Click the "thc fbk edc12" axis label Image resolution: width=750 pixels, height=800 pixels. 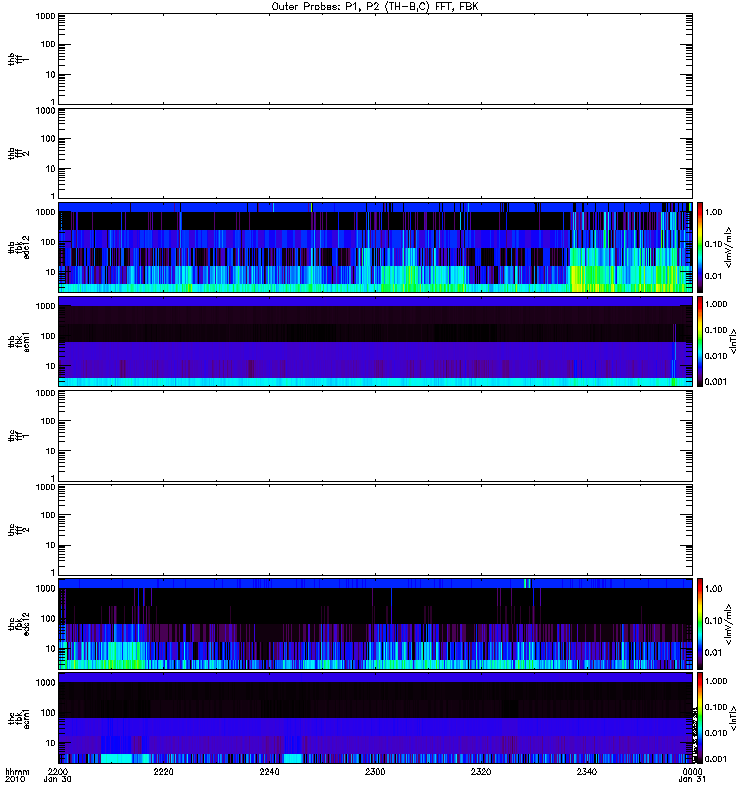coord(18,623)
